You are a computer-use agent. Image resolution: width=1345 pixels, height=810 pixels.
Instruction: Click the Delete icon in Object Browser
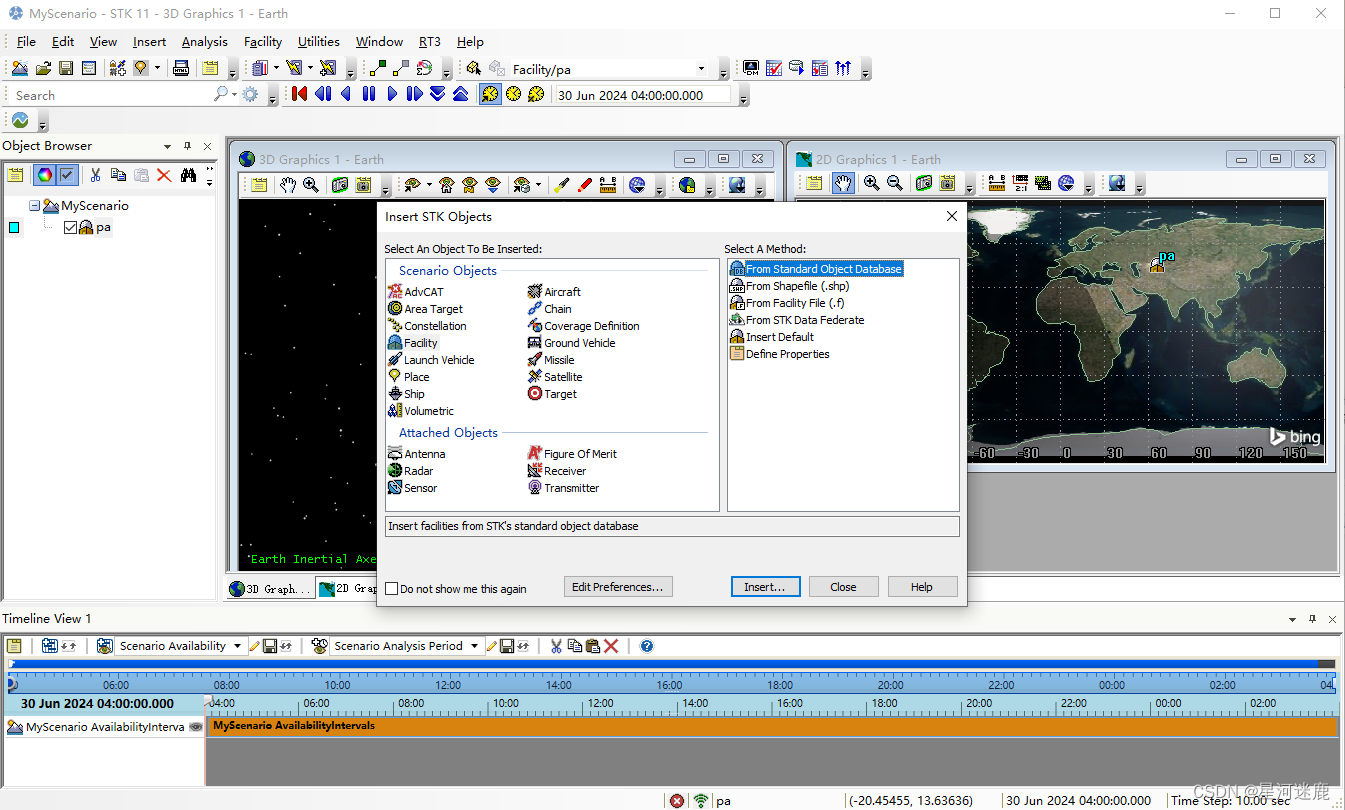(x=164, y=175)
